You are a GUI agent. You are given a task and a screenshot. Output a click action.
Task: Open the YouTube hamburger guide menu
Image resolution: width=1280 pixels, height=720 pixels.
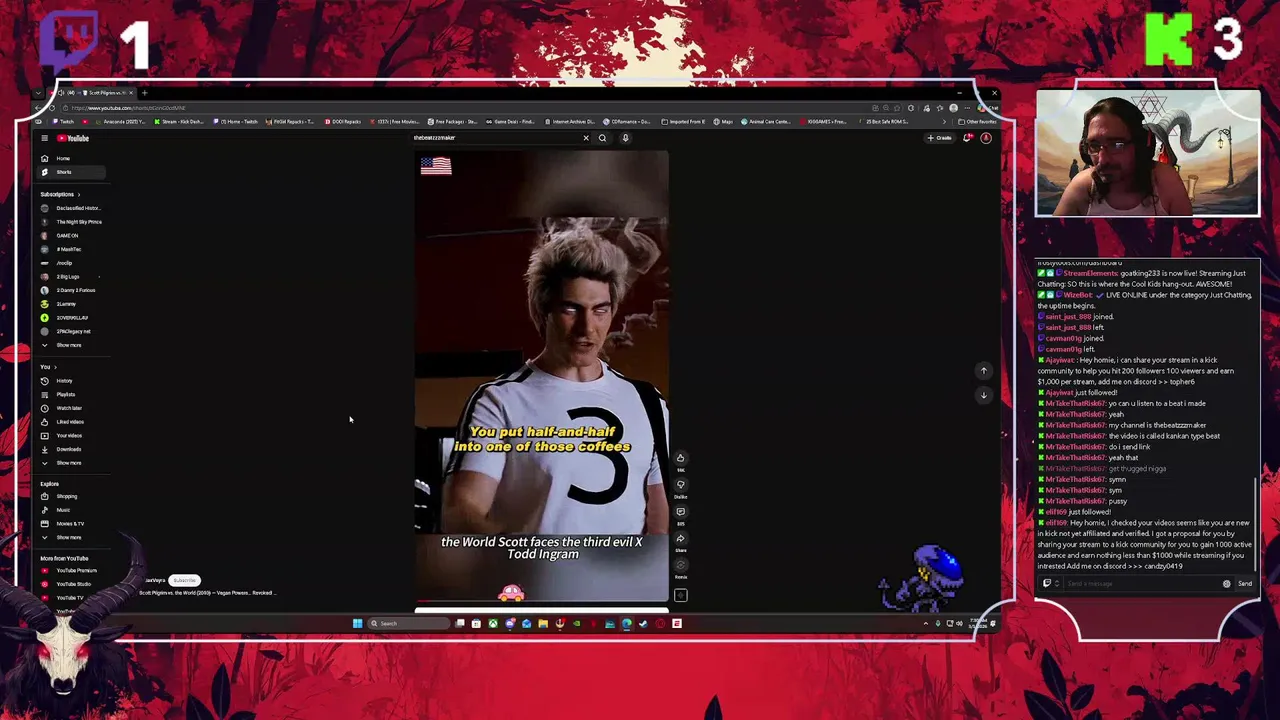coord(44,138)
